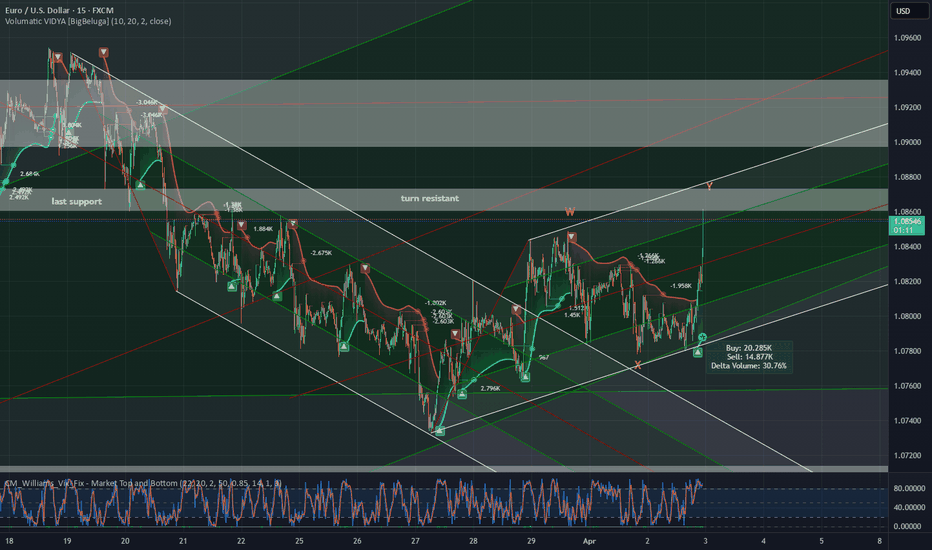The image size is (932, 550).
Task: Click the '-1.958K' volume label
Action: [x=681, y=286]
